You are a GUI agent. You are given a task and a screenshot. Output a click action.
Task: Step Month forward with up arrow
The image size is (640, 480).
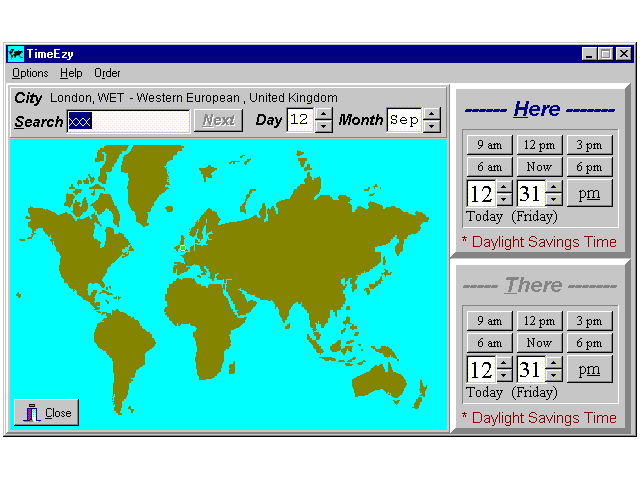tap(431, 114)
